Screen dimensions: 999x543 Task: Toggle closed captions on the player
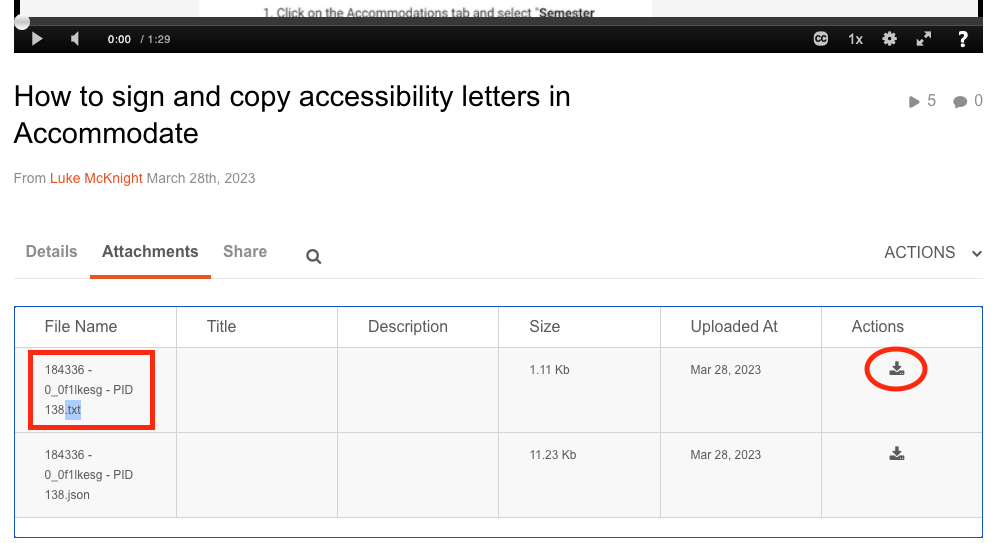[x=821, y=39]
